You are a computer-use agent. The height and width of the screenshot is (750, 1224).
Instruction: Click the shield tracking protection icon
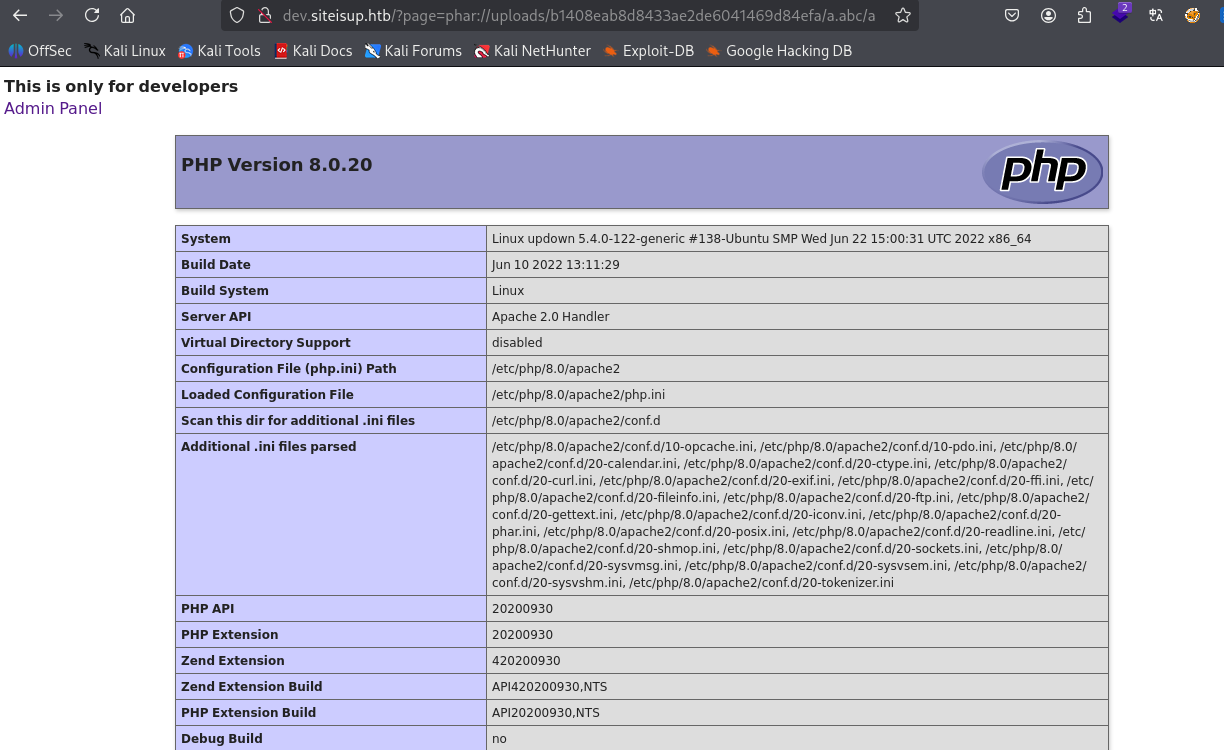coord(237,15)
